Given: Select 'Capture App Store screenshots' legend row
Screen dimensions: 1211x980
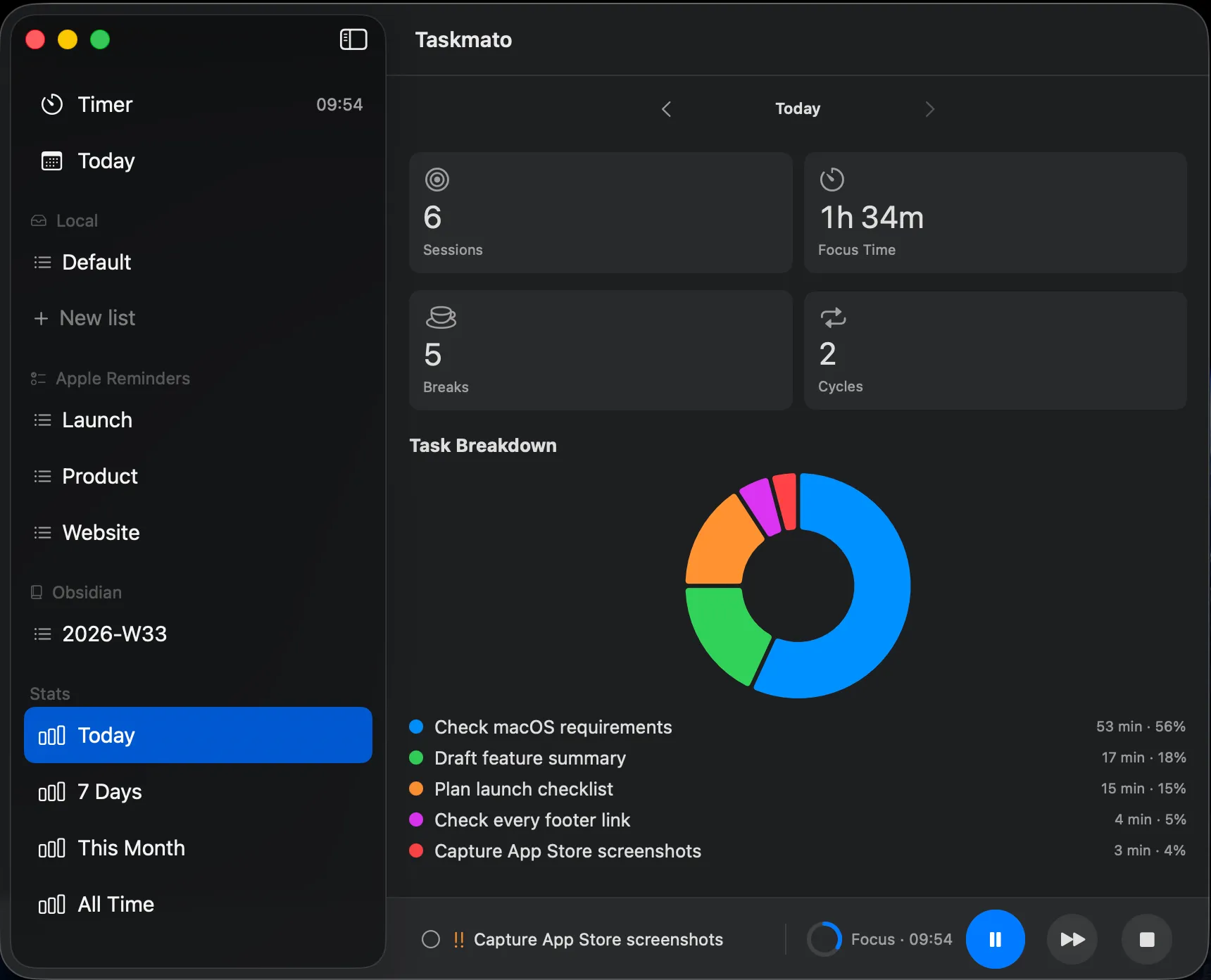Looking at the screenshot, I should [x=798, y=850].
